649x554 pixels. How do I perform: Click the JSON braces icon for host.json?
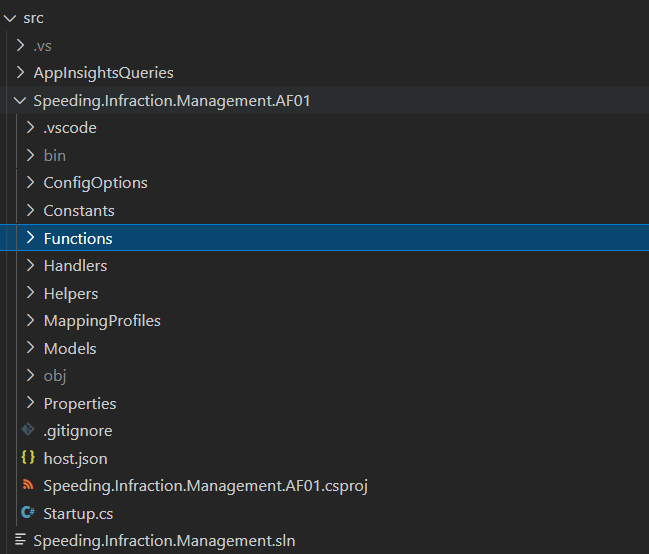click(27, 458)
